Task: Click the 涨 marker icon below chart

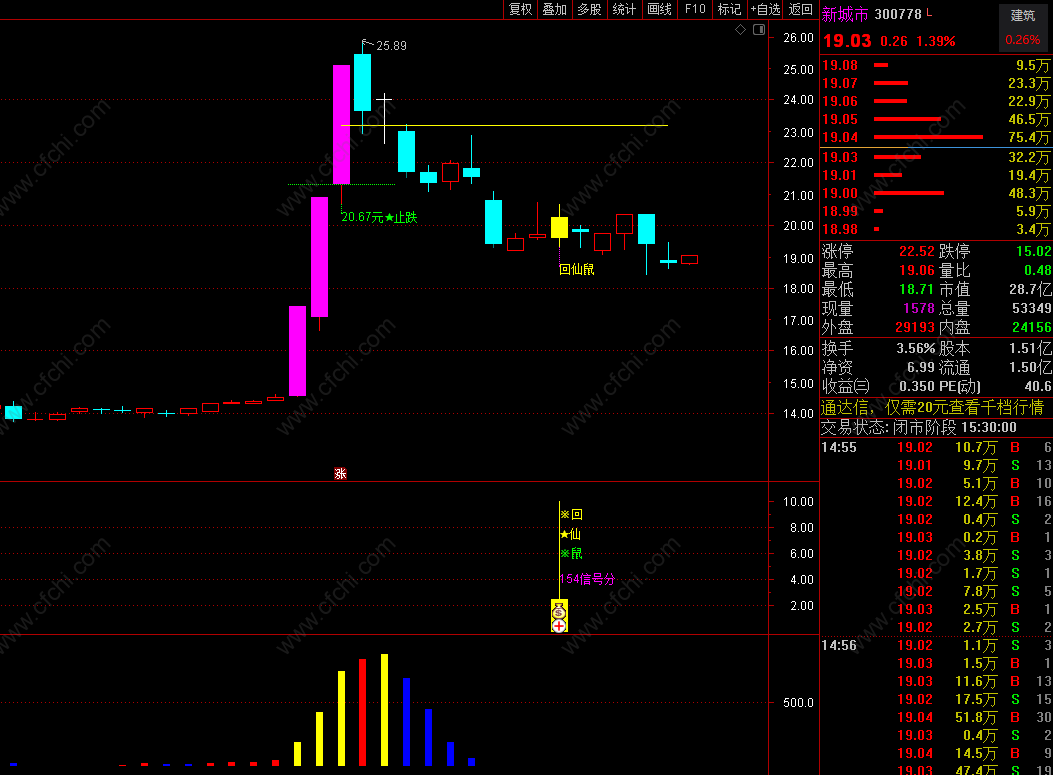Action: tap(340, 473)
